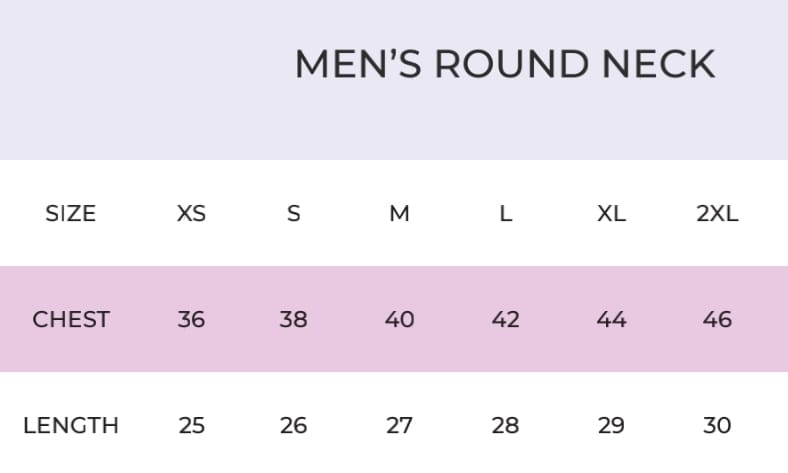Click the MEN'S ROUND NECK title

(504, 64)
